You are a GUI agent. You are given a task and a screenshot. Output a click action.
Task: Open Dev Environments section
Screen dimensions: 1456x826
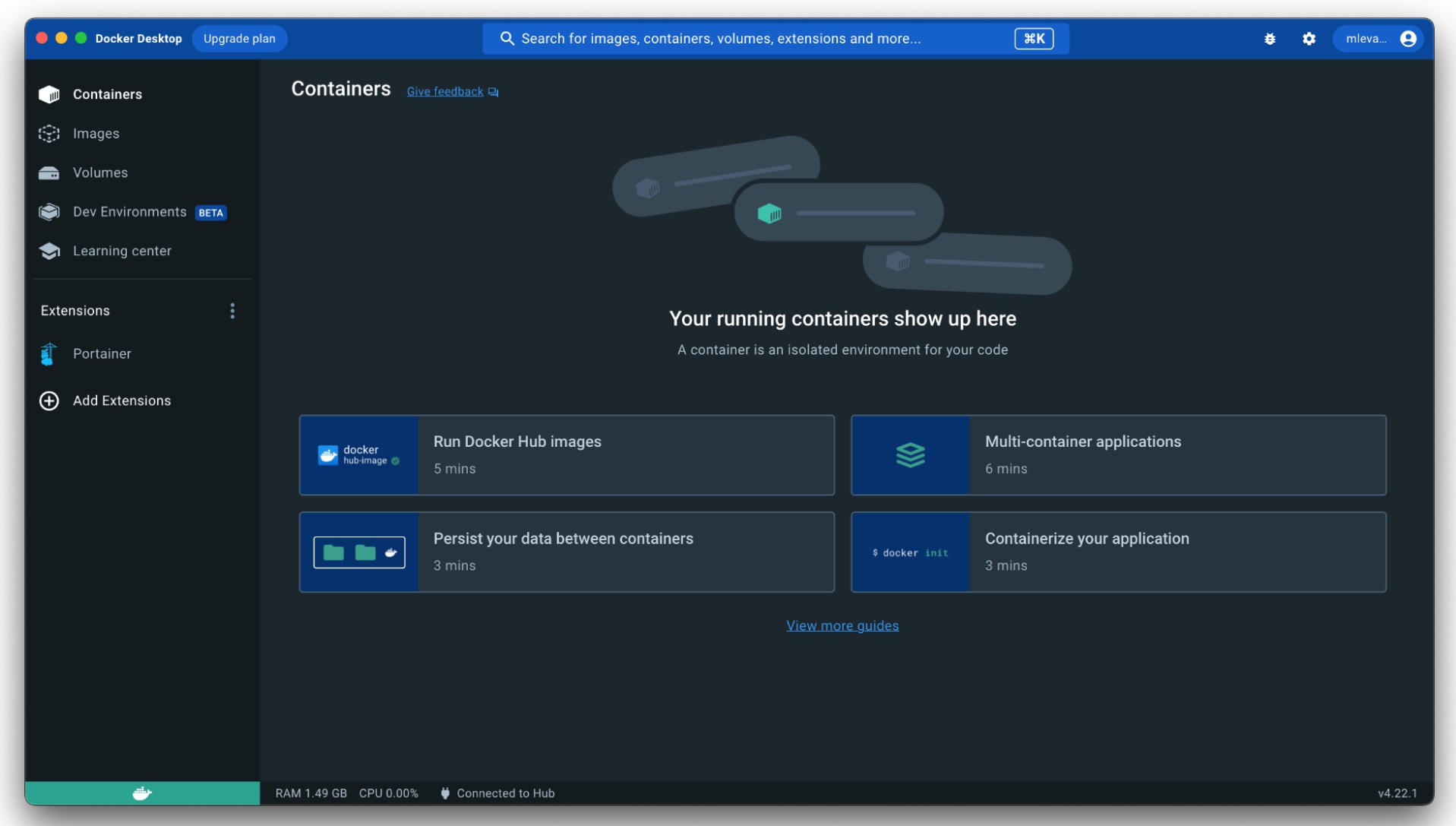[130, 212]
